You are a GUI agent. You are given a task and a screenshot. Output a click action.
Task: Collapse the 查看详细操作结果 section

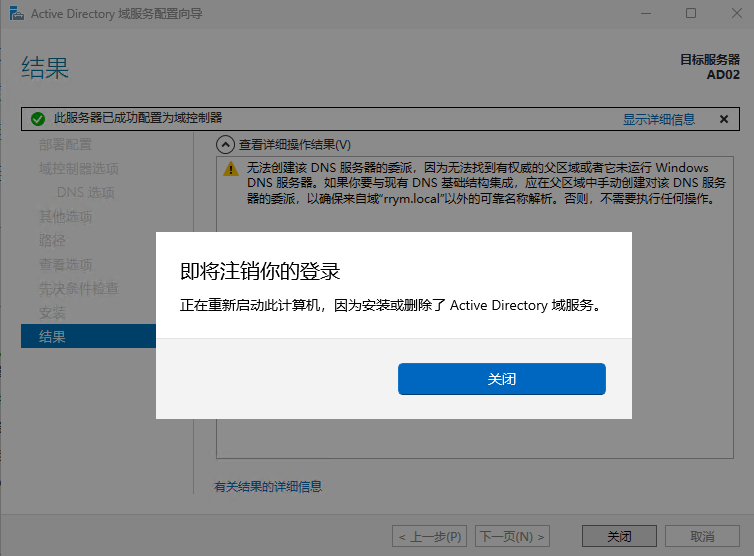[226, 145]
